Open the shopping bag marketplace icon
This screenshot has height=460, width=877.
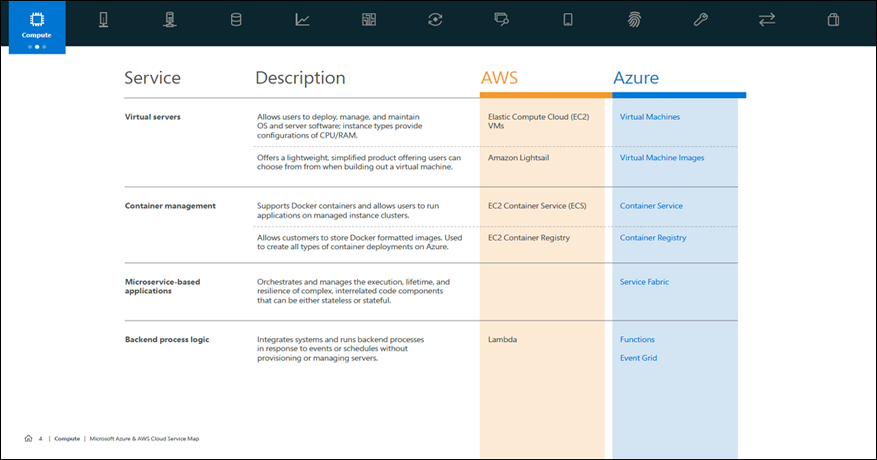tap(833, 19)
